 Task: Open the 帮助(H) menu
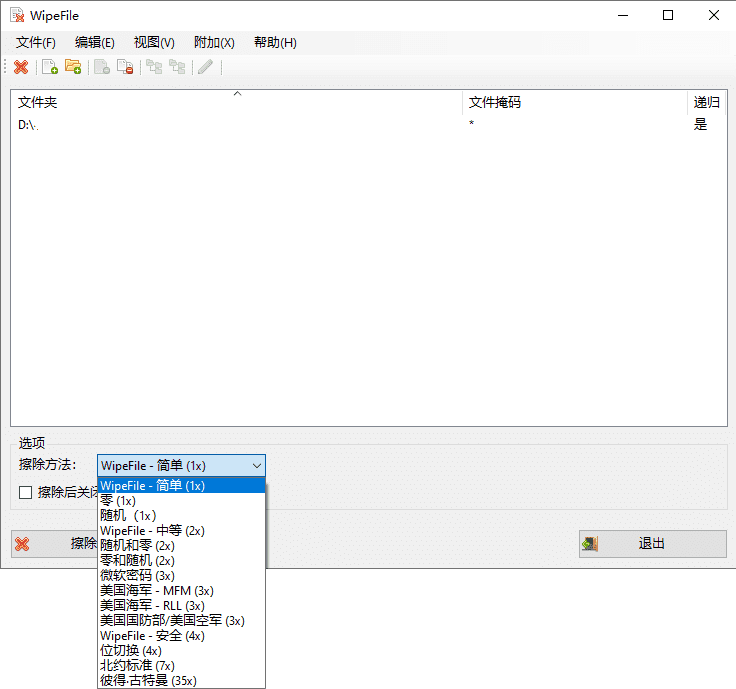[x=275, y=42]
